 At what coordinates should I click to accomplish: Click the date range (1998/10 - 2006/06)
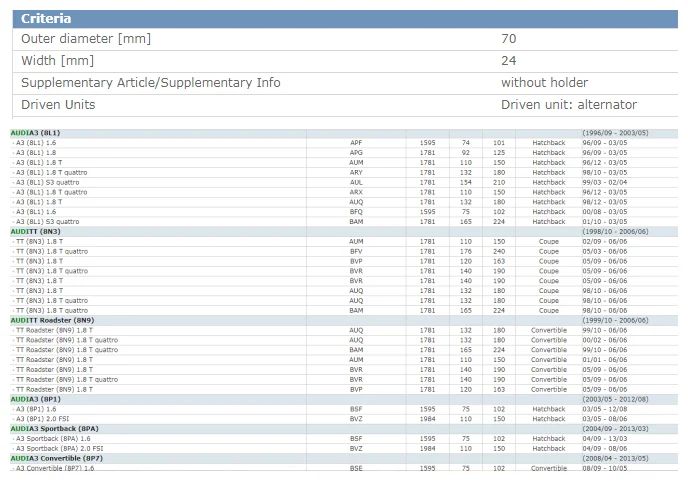[x=615, y=232]
